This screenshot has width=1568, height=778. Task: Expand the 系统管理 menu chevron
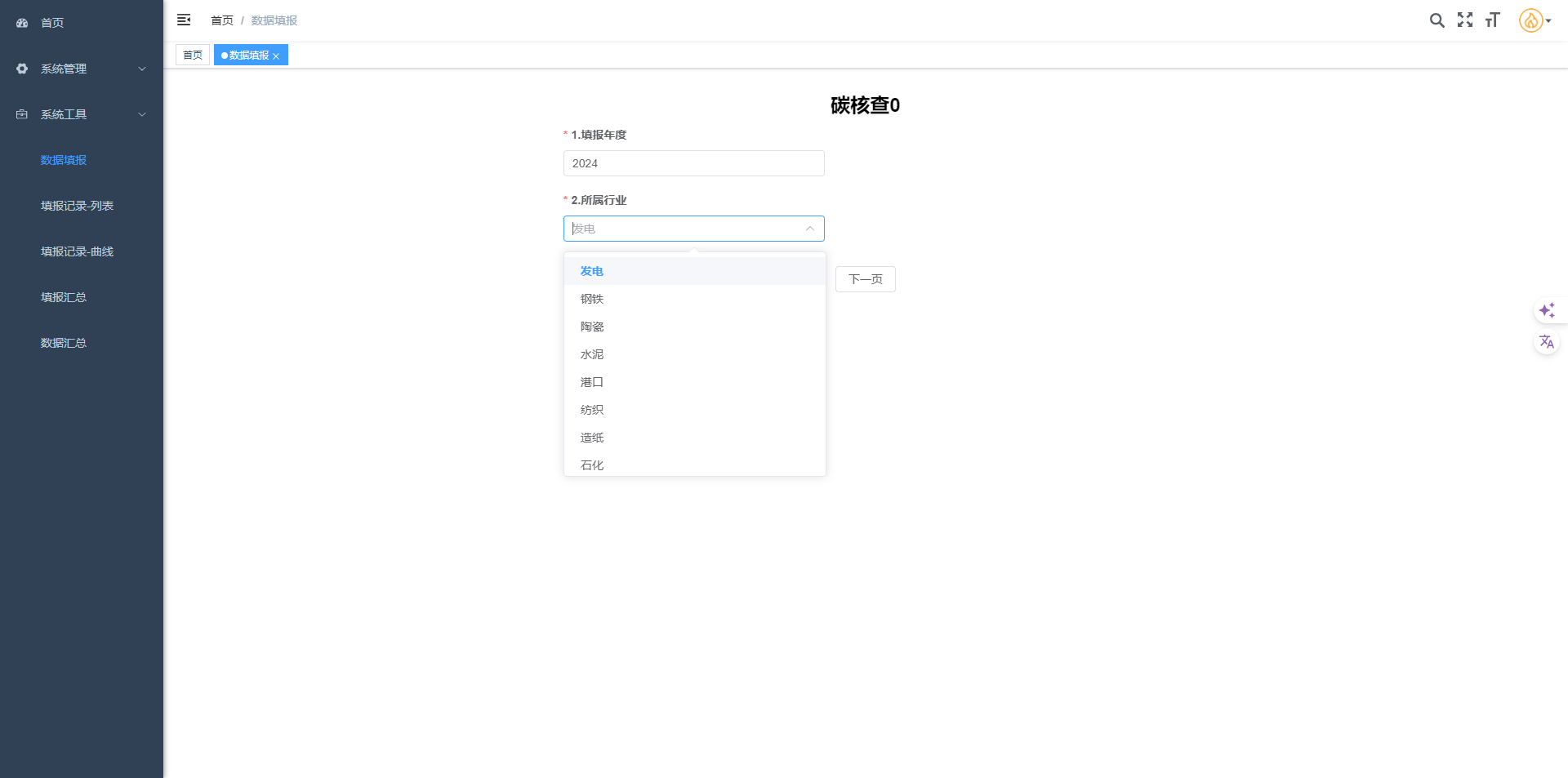click(142, 69)
